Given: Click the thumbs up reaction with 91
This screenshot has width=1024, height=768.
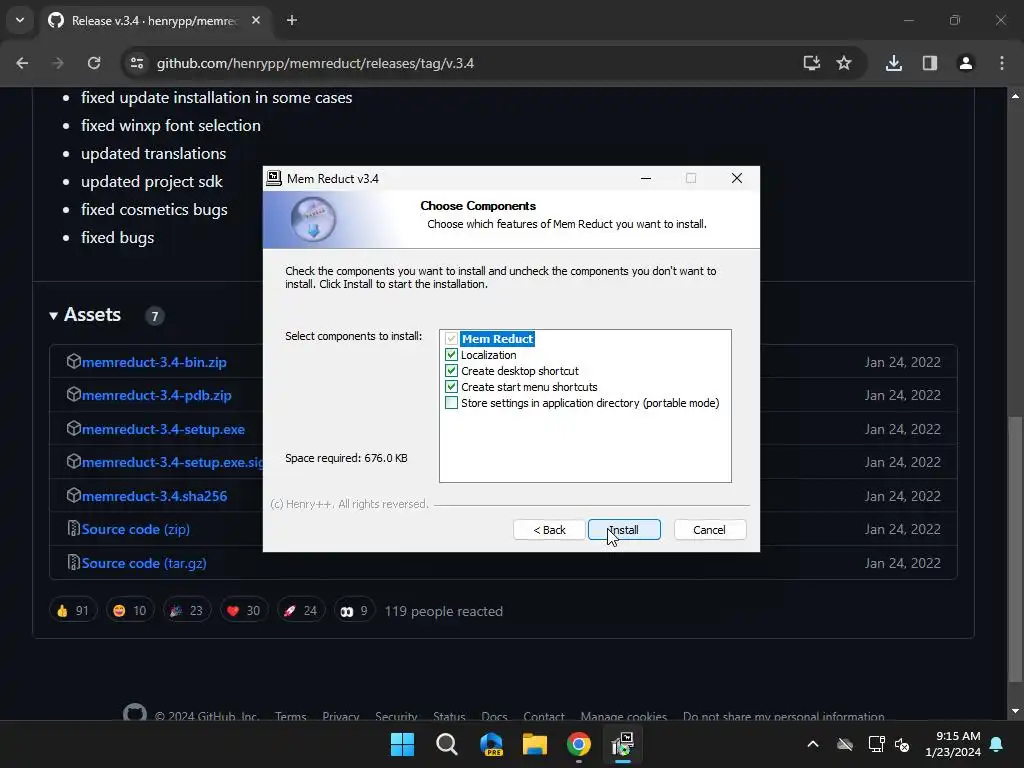Looking at the screenshot, I should point(72,611).
